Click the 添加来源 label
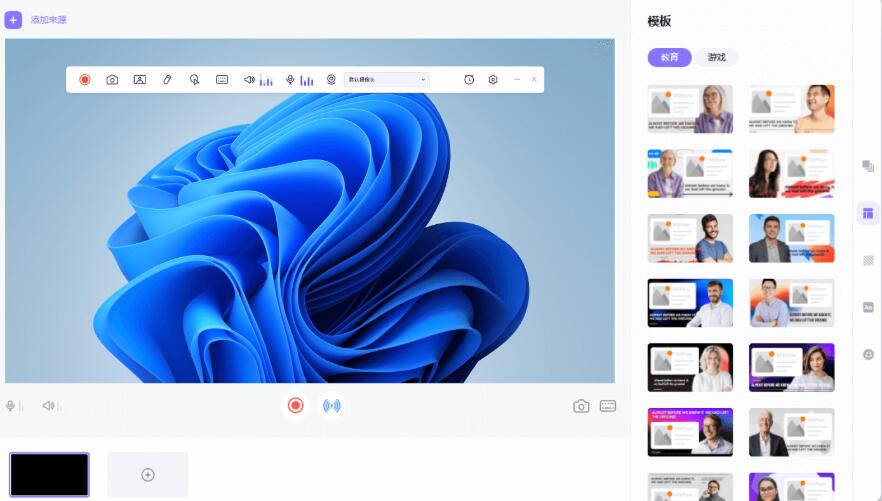This screenshot has width=882, height=501. tap(48, 20)
